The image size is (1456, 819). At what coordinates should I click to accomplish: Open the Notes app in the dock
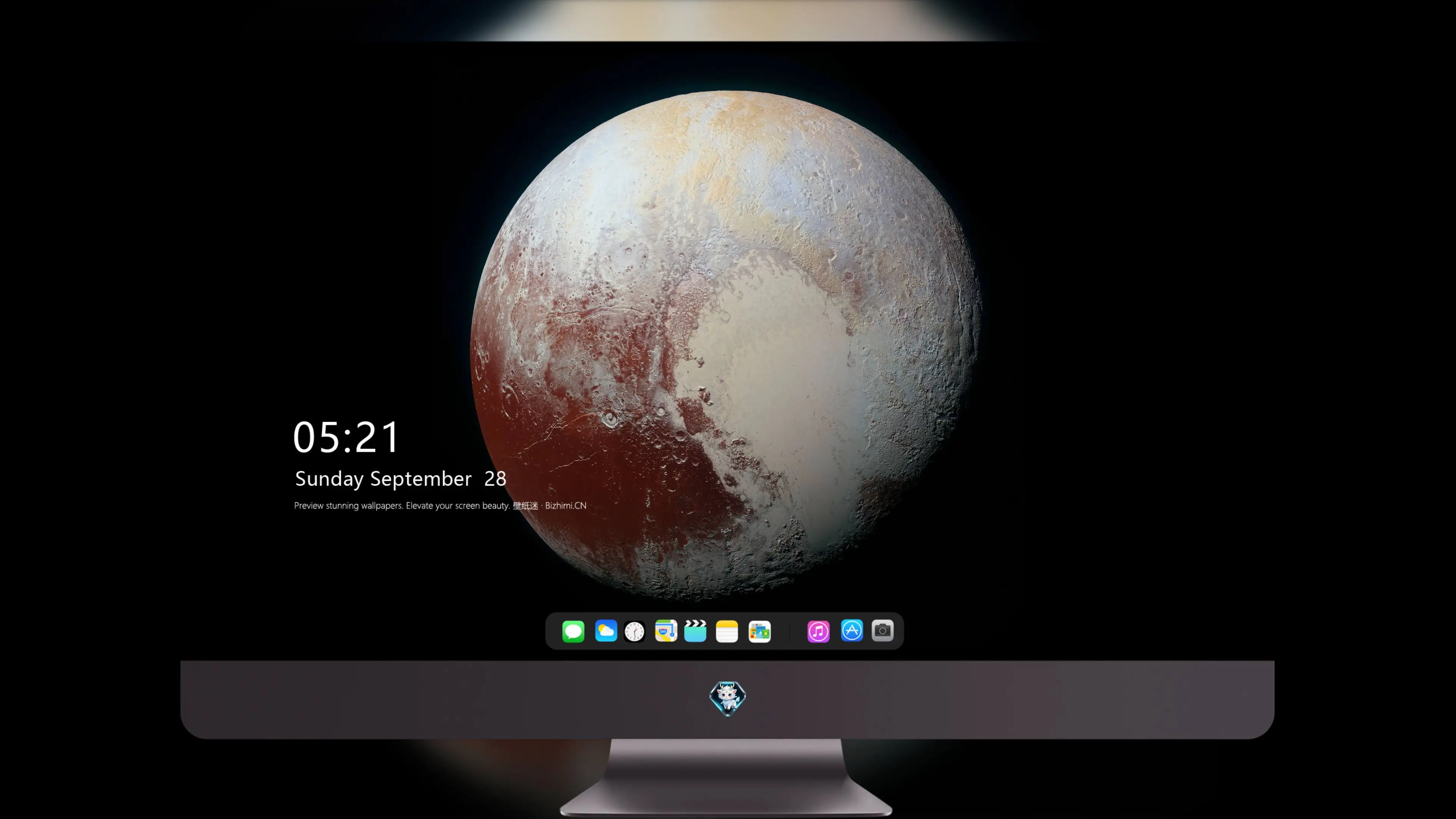(727, 631)
